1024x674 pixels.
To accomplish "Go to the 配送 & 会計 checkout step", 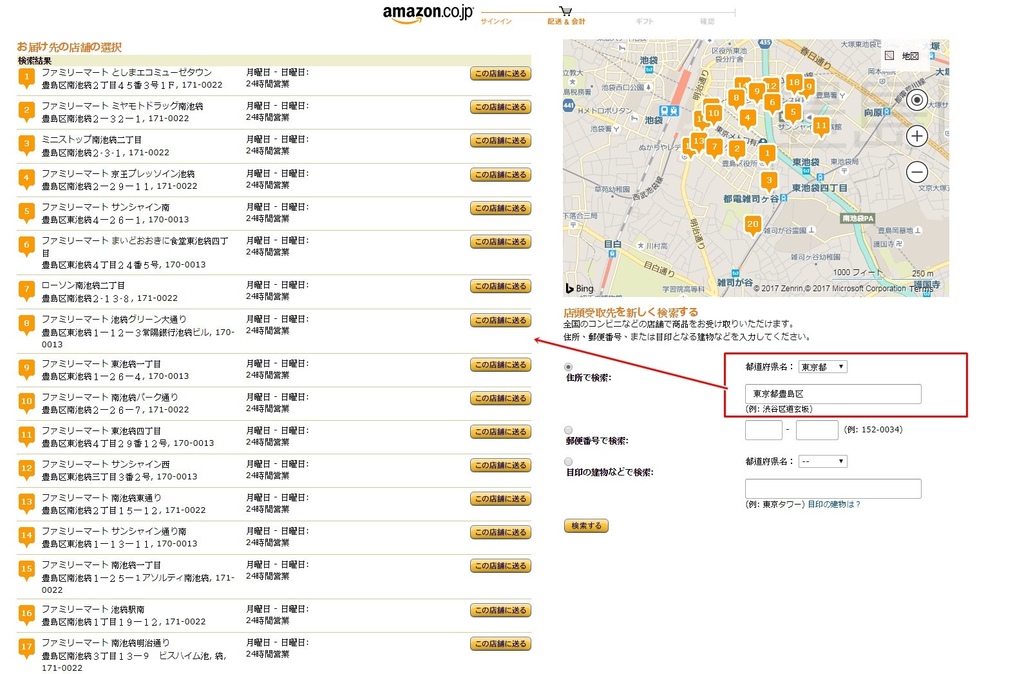I will (566, 22).
